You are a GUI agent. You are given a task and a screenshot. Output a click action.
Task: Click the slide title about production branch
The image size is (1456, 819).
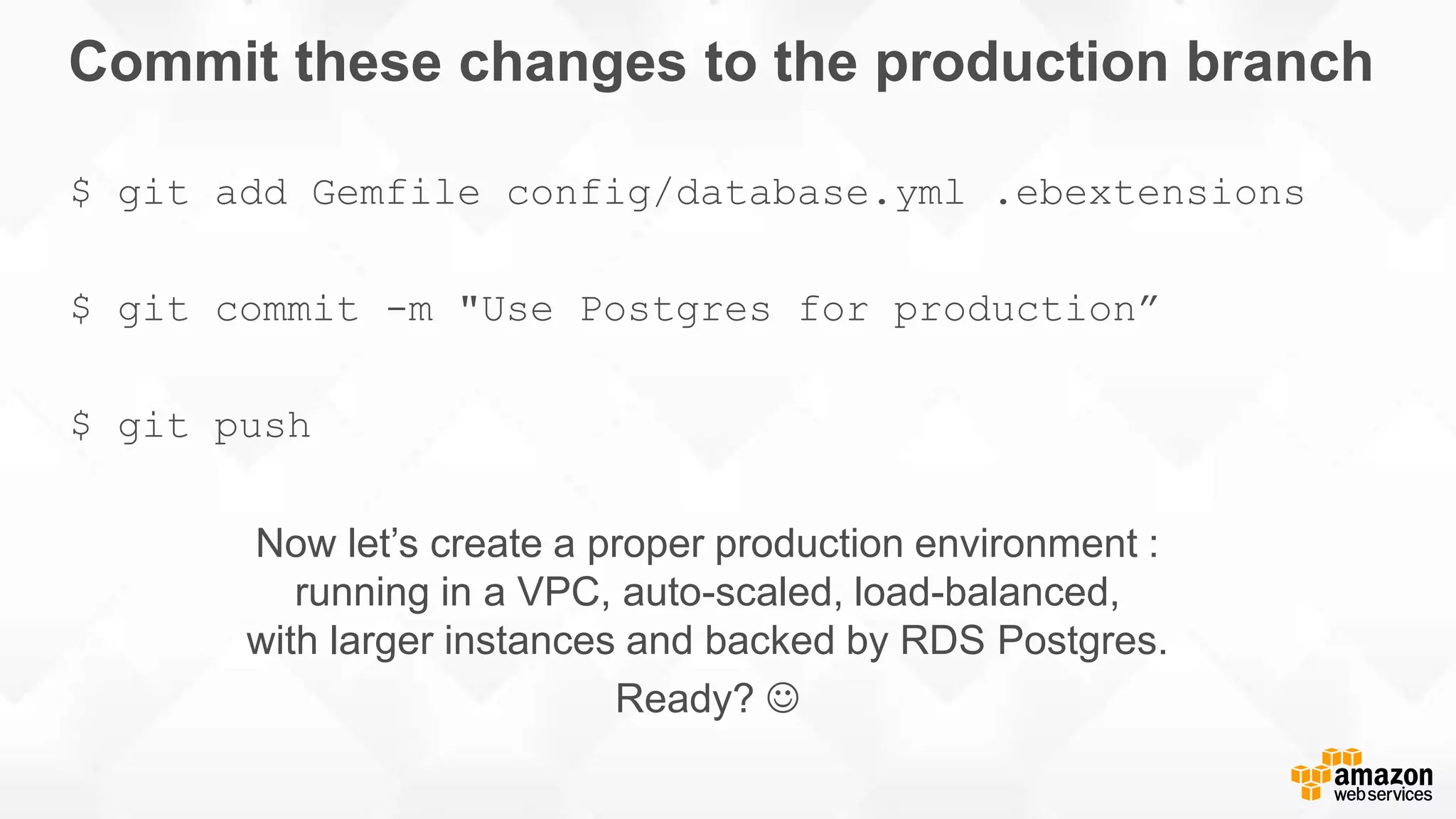(721, 63)
